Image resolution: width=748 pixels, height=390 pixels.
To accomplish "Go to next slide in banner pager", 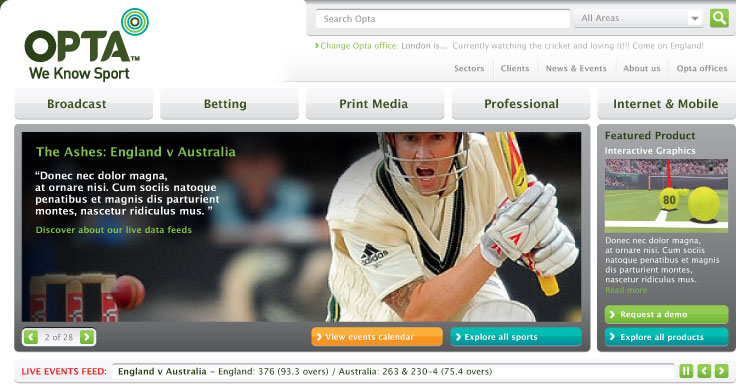I will pyautogui.click(x=87, y=337).
